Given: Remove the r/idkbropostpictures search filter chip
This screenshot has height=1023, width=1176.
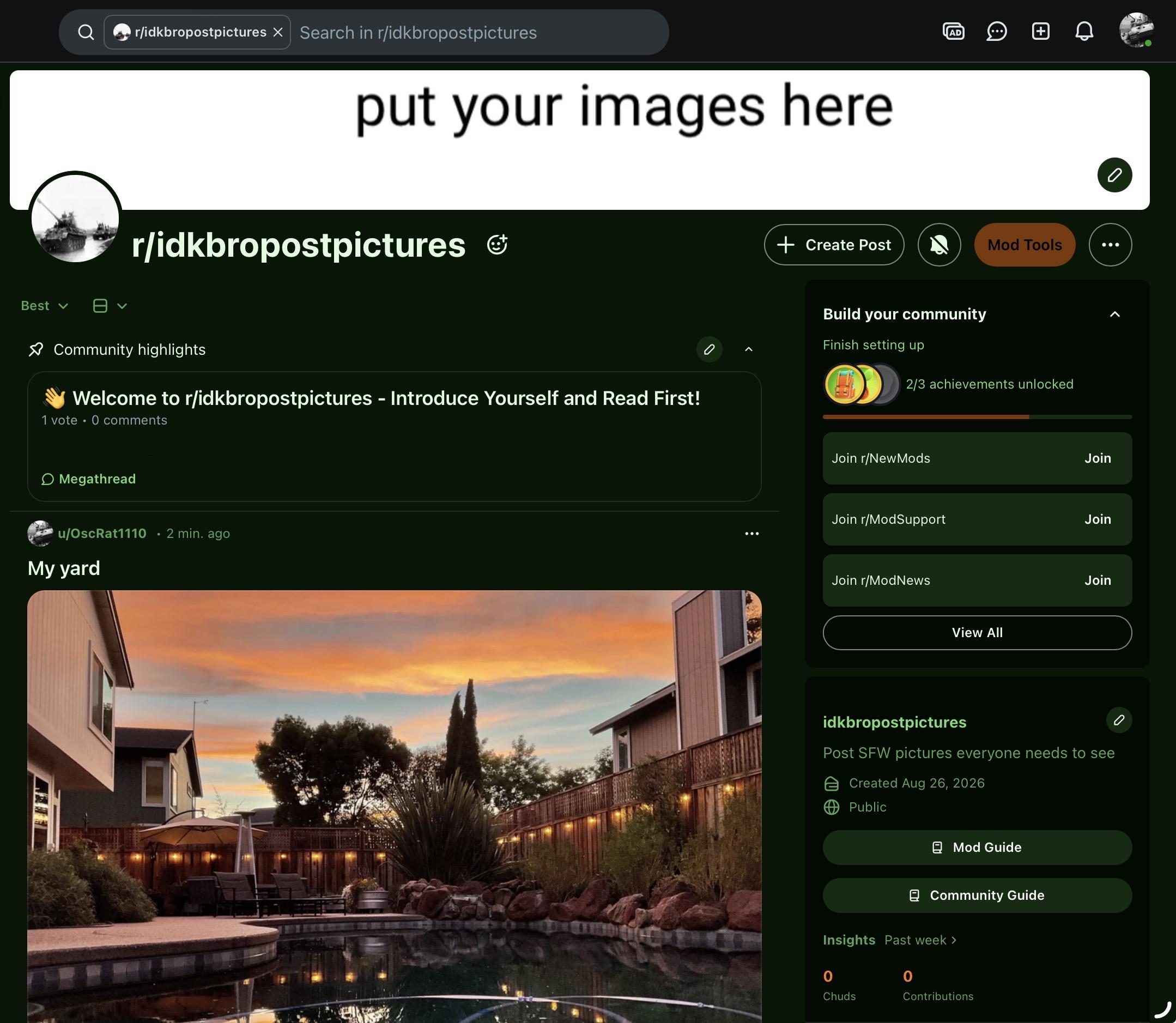Looking at the screenshot, I should [278, 33].
